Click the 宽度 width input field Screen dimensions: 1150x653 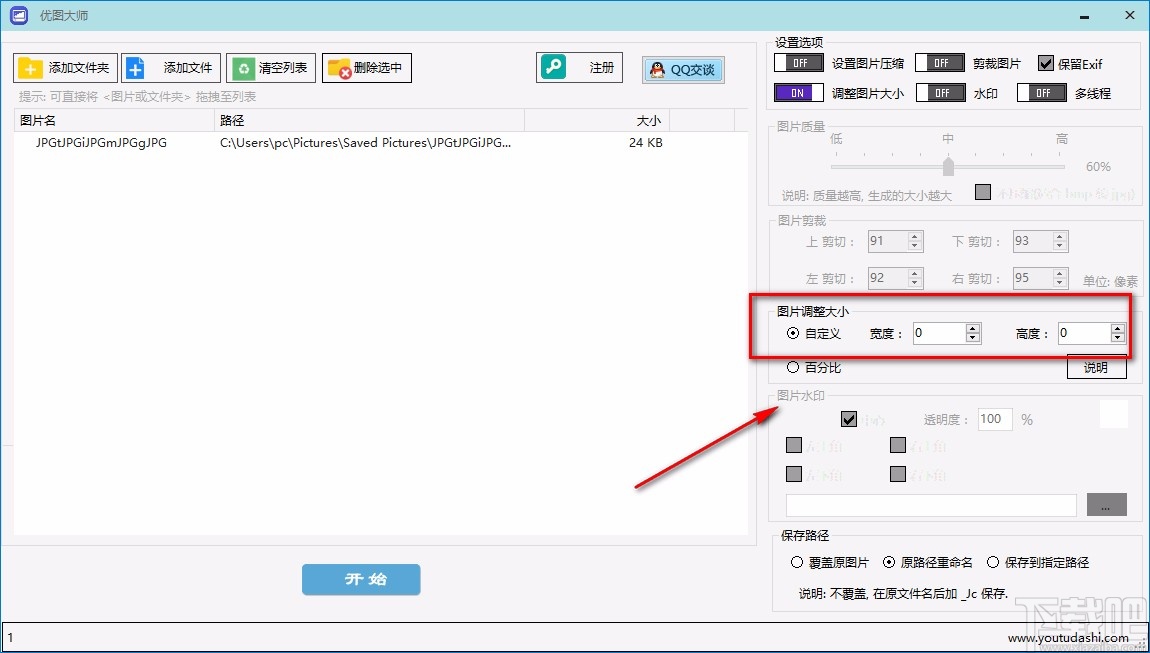click(938, 333)
